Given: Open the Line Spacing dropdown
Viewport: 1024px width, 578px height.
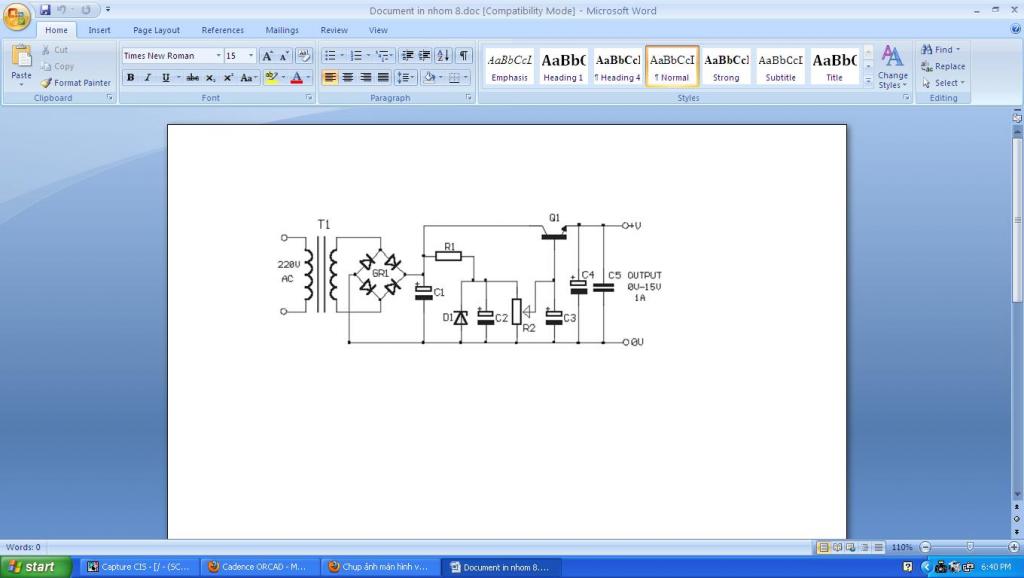Looking at the screenshot, I should point(404,77).
